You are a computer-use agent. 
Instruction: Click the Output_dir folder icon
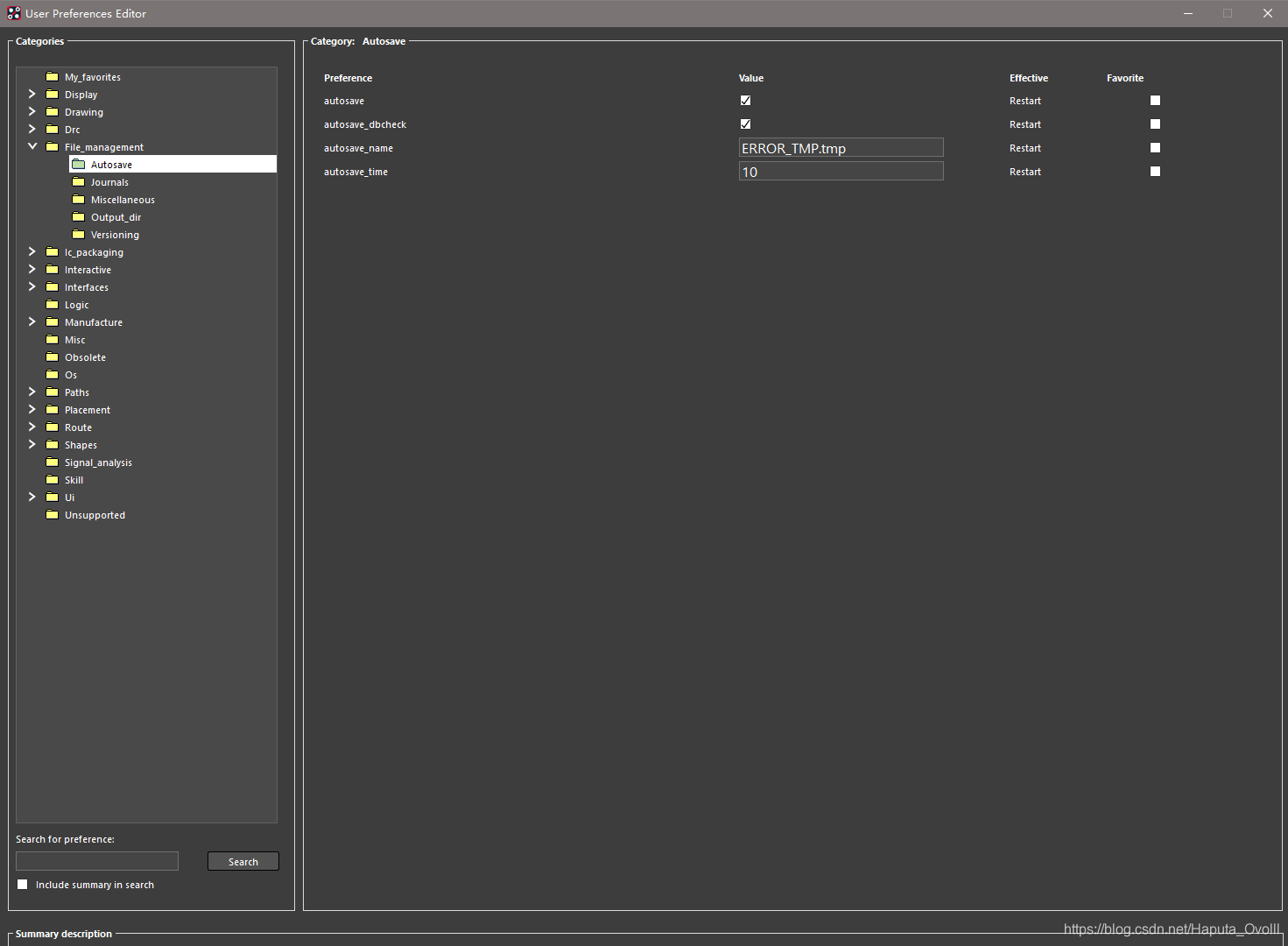coord(78,217)
